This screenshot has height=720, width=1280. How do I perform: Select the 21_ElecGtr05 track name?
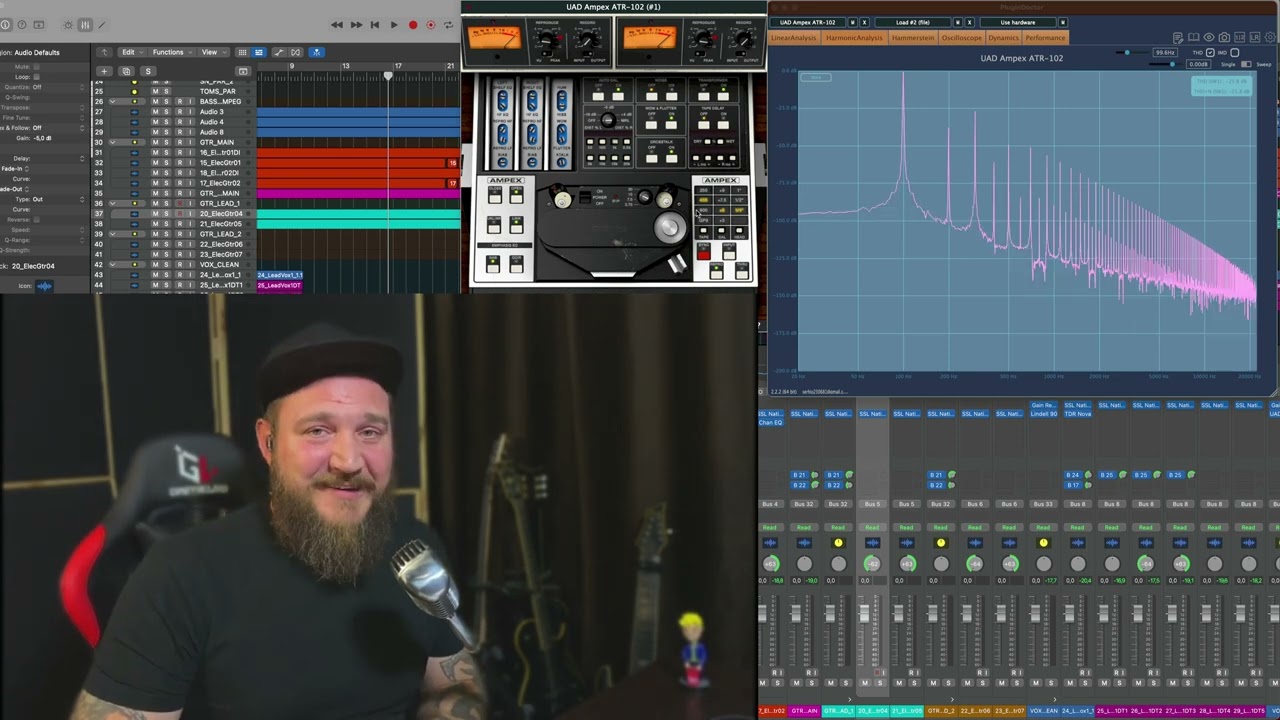220,224
